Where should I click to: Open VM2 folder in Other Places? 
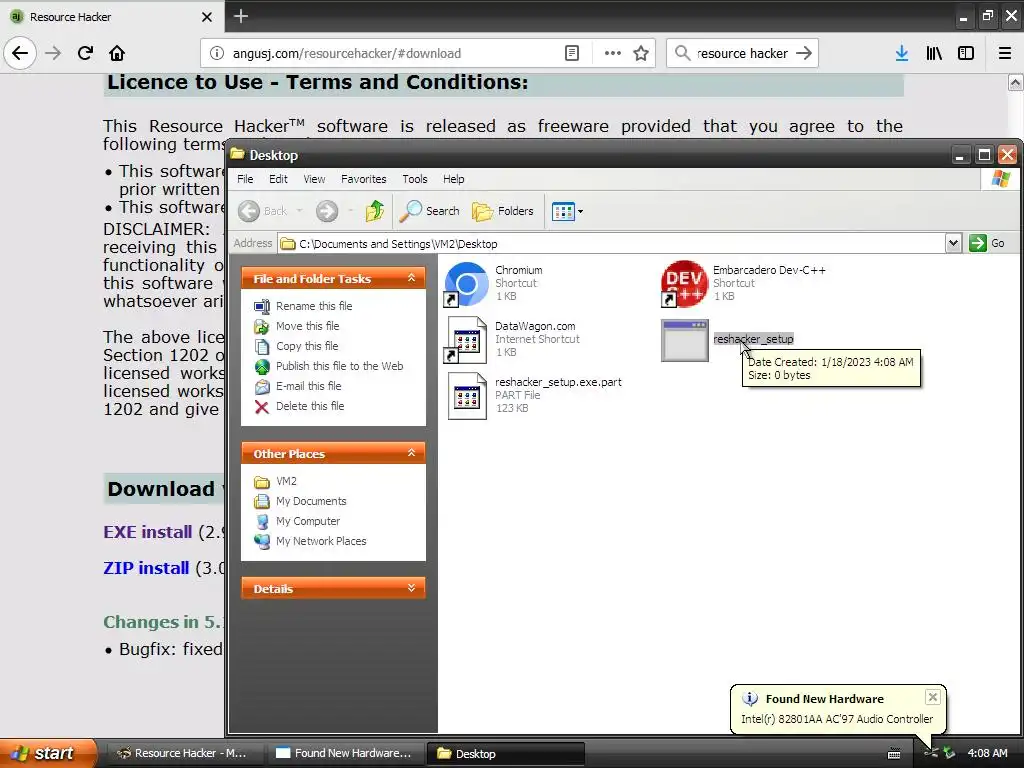point(276,481)
